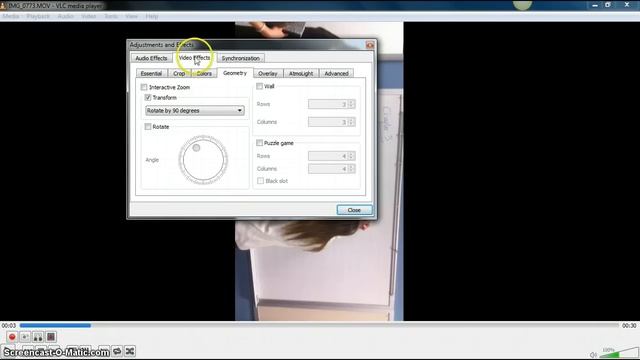Click the Puzzle game Columns value field
Viewport: 640px width, 360px height.
point(328,169)
